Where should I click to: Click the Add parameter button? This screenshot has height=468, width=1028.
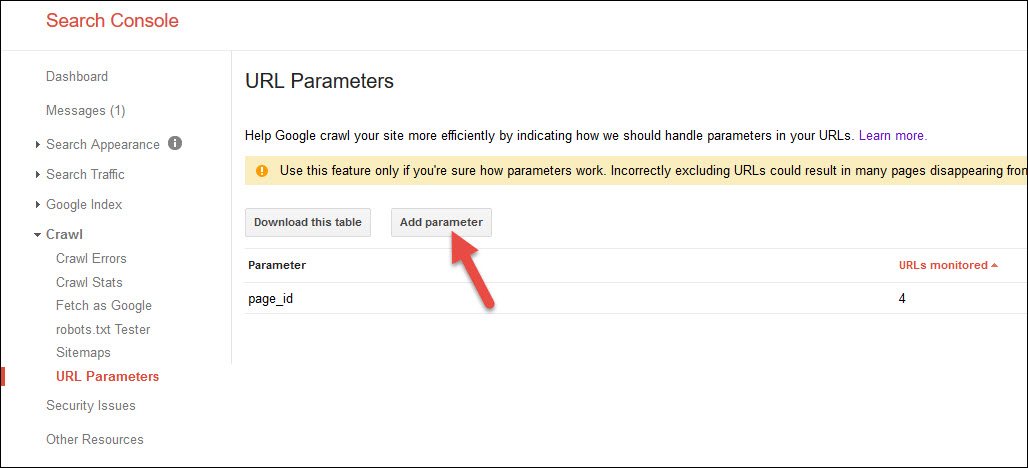[441, 222]
